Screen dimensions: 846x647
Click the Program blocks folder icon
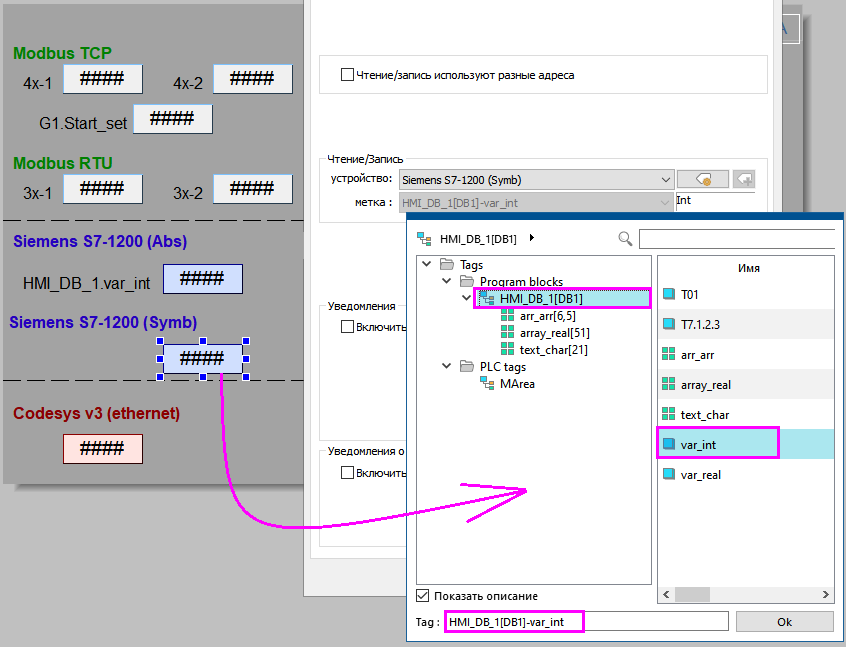click(x=467, y=281)
